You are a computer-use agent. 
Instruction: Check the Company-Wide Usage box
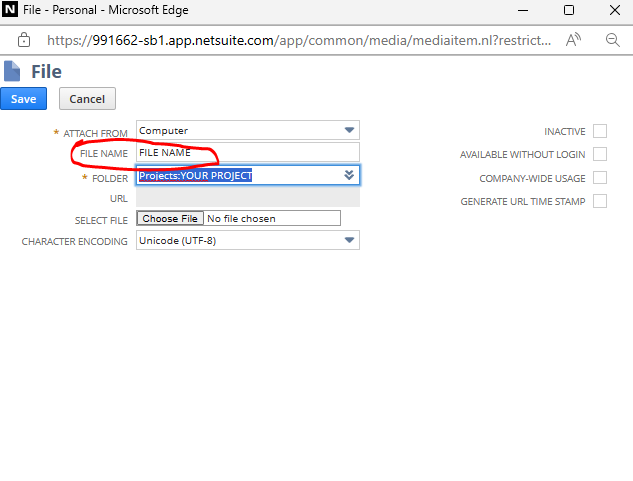click(600, 178)
